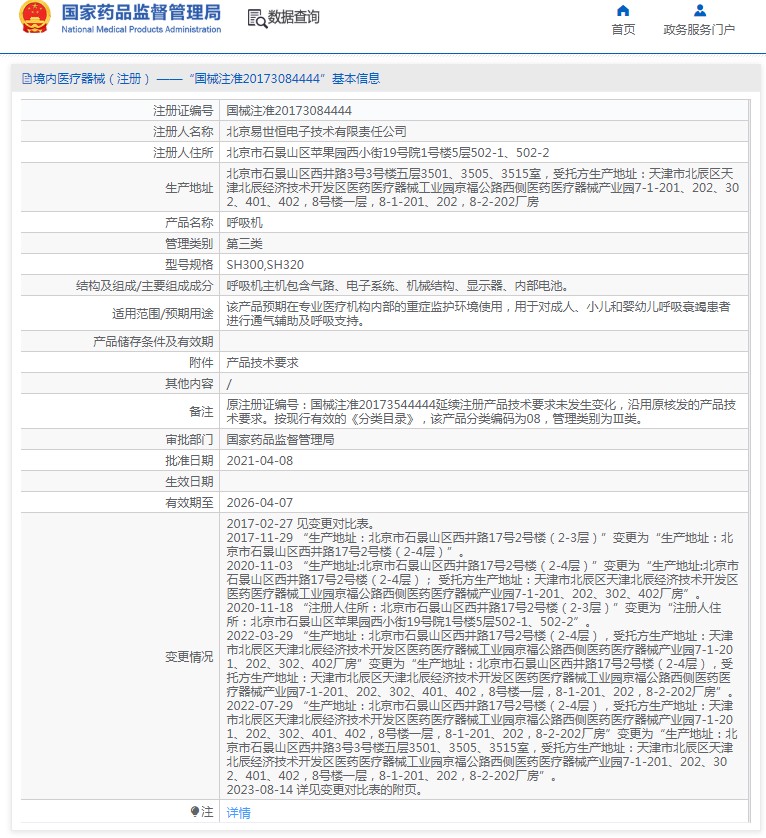
Task: Click the 2022-07-29 change entry
Action: coord(482,741)
